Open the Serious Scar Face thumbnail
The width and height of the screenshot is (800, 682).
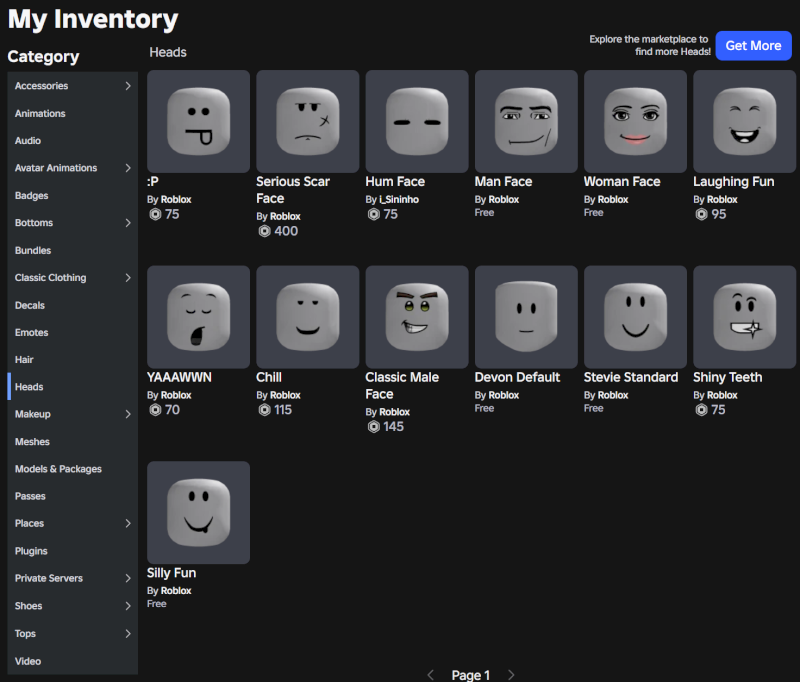click(x=308, y=121)
